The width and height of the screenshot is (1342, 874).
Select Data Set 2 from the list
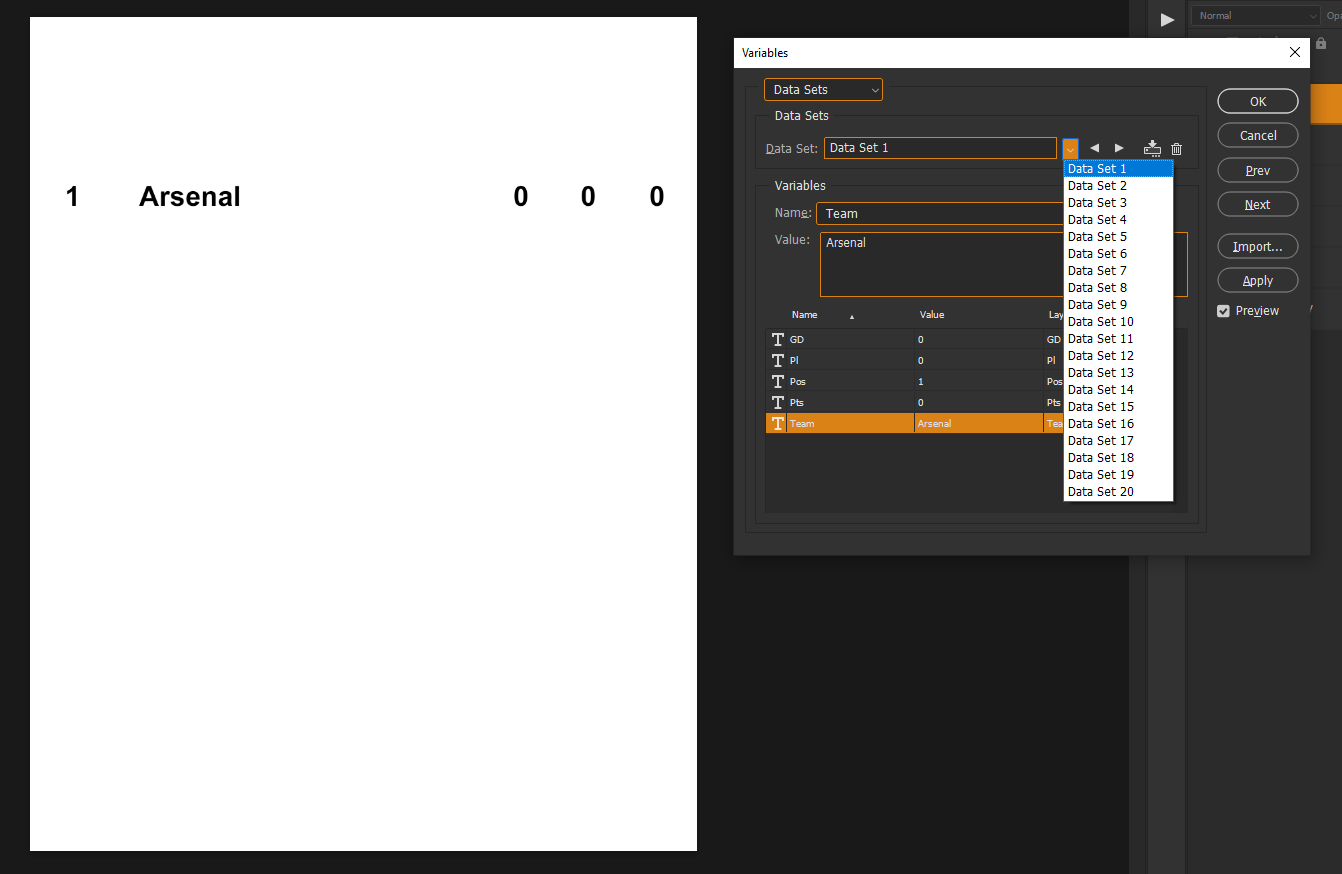1118,186
